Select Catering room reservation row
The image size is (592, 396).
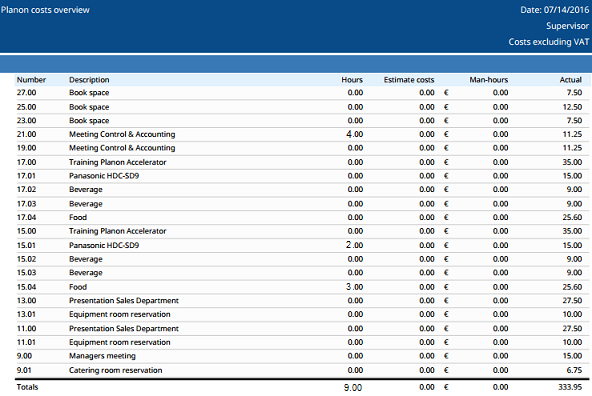coord(302,370)
